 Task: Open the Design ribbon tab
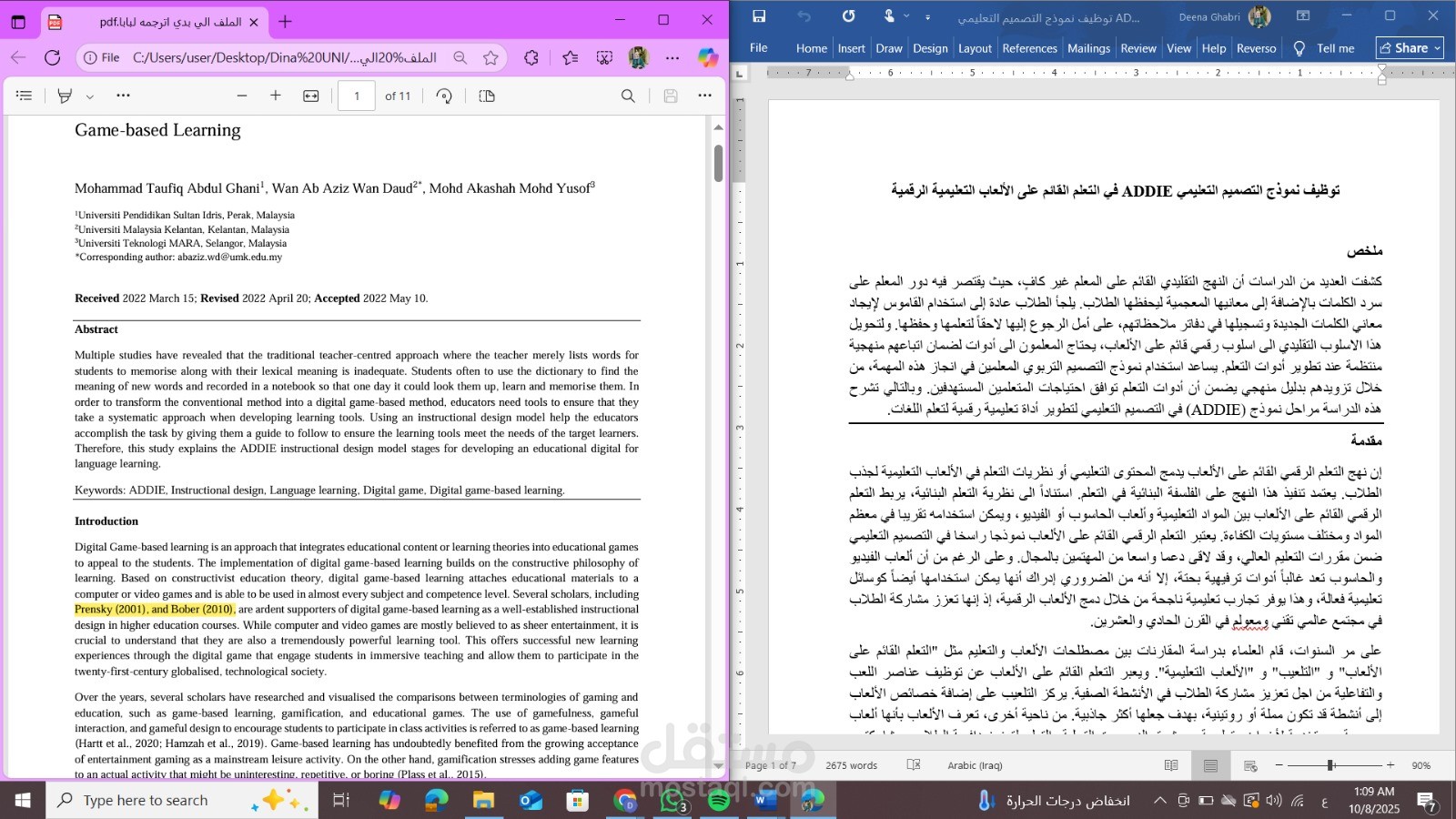(930, 48)
